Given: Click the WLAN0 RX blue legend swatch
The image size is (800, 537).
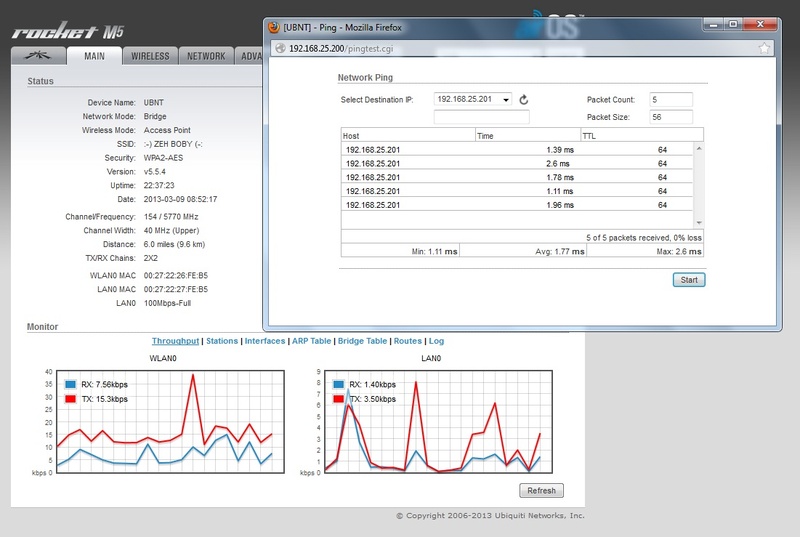Looking at the screenshot, I should (70, 384).
